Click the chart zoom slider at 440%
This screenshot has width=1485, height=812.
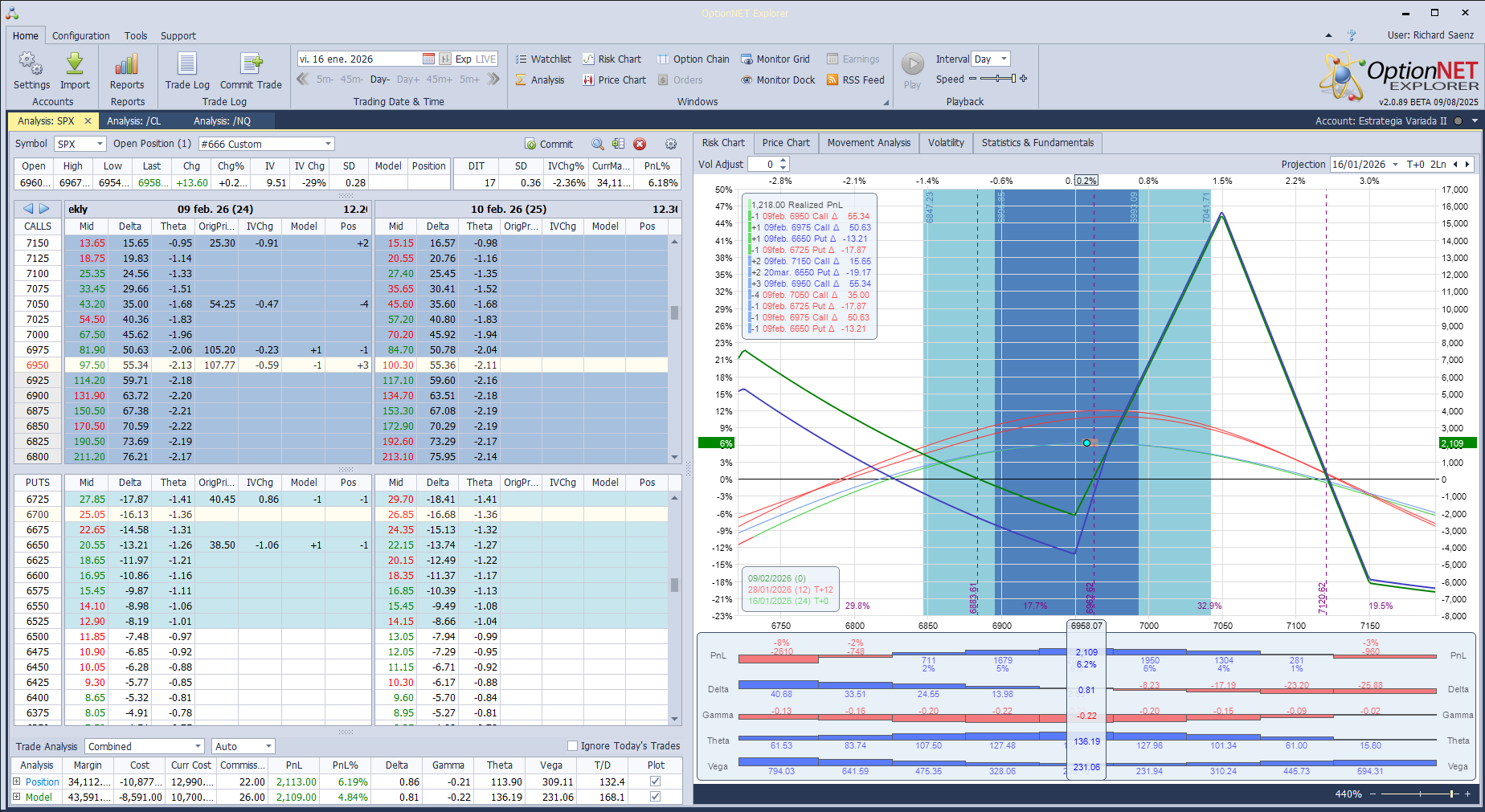click(1420, 794)
